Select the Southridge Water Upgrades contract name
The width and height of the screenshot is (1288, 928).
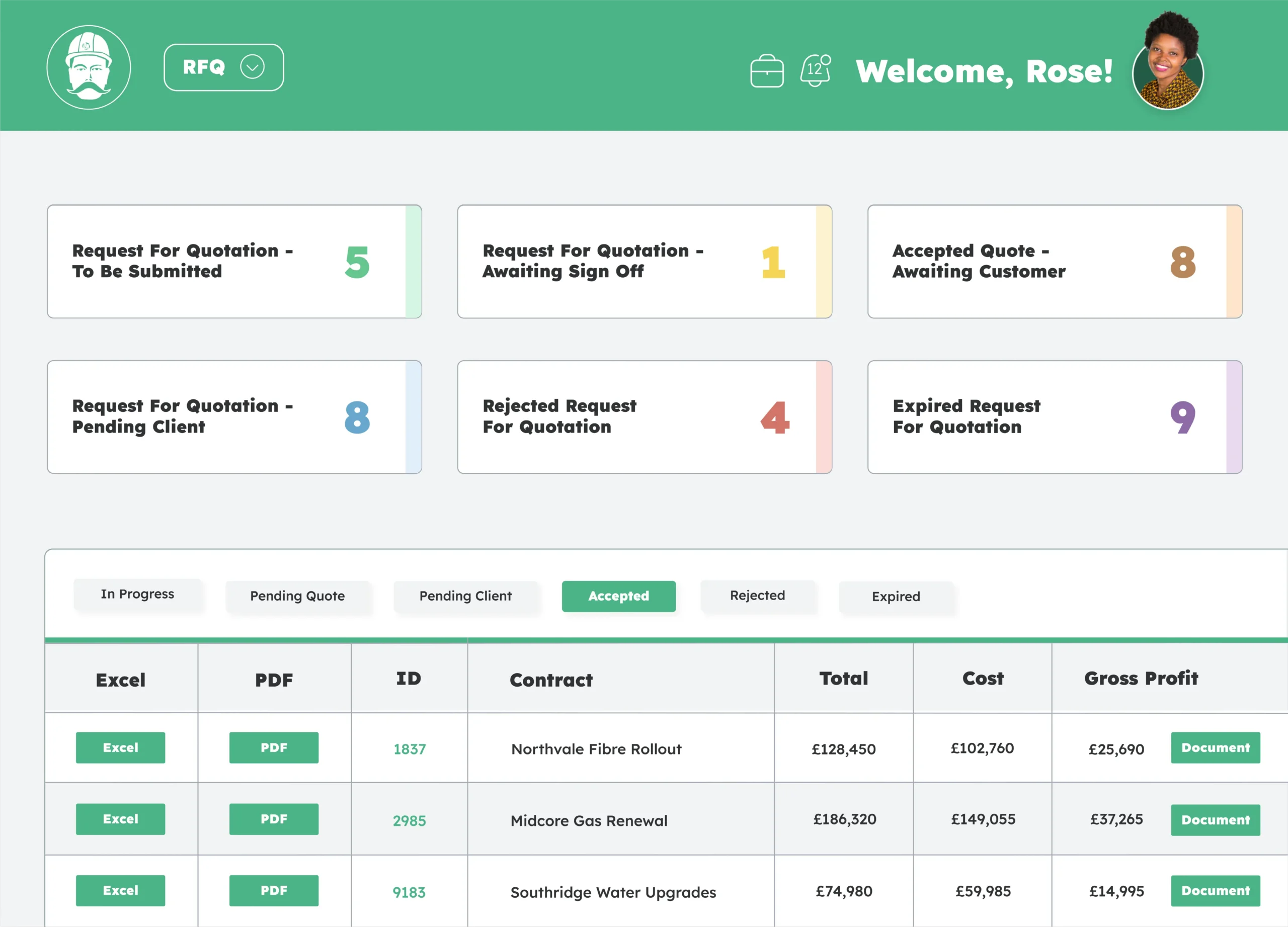(x=613, y=892)
